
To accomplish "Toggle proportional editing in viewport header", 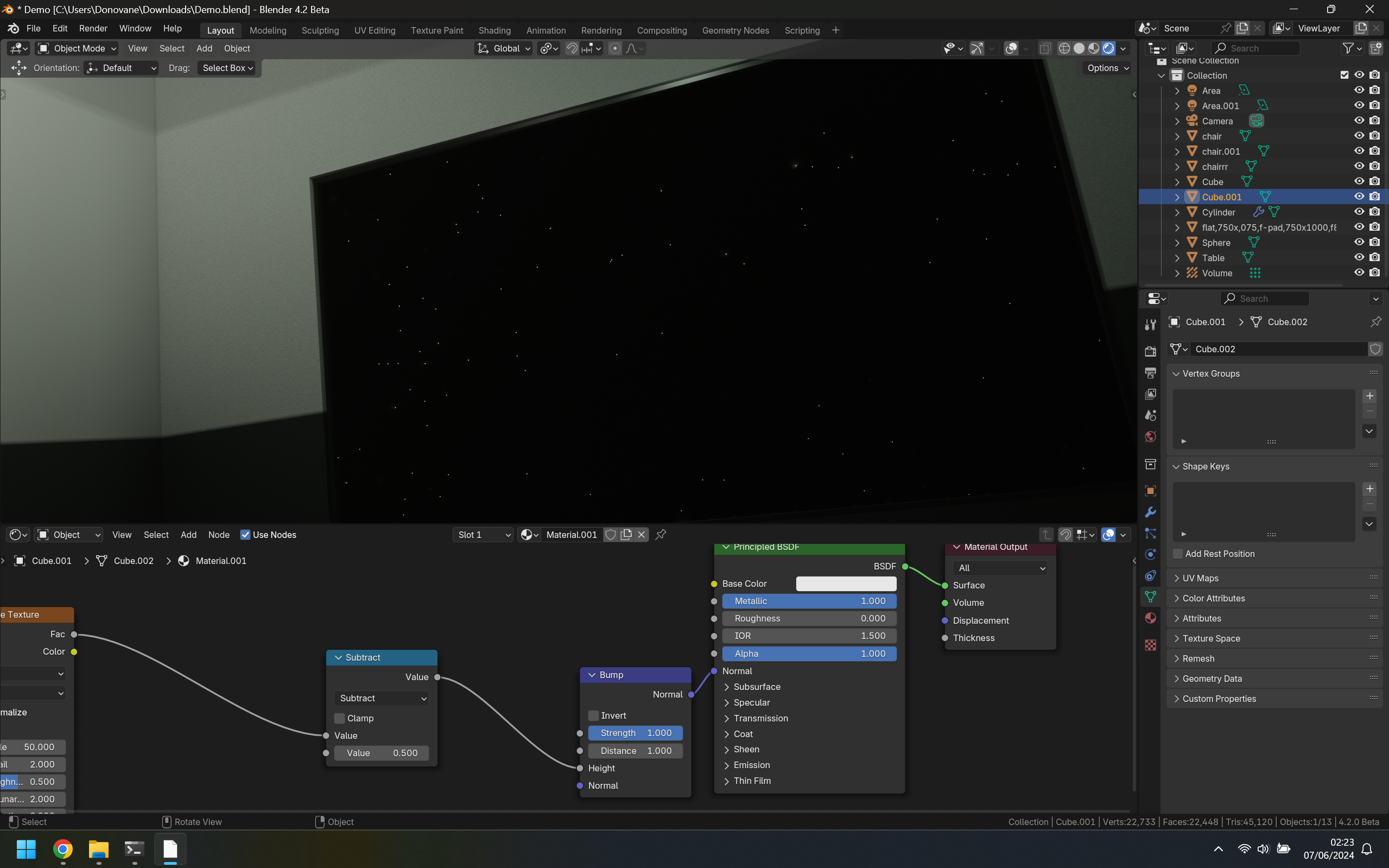I will coord(615,48).
